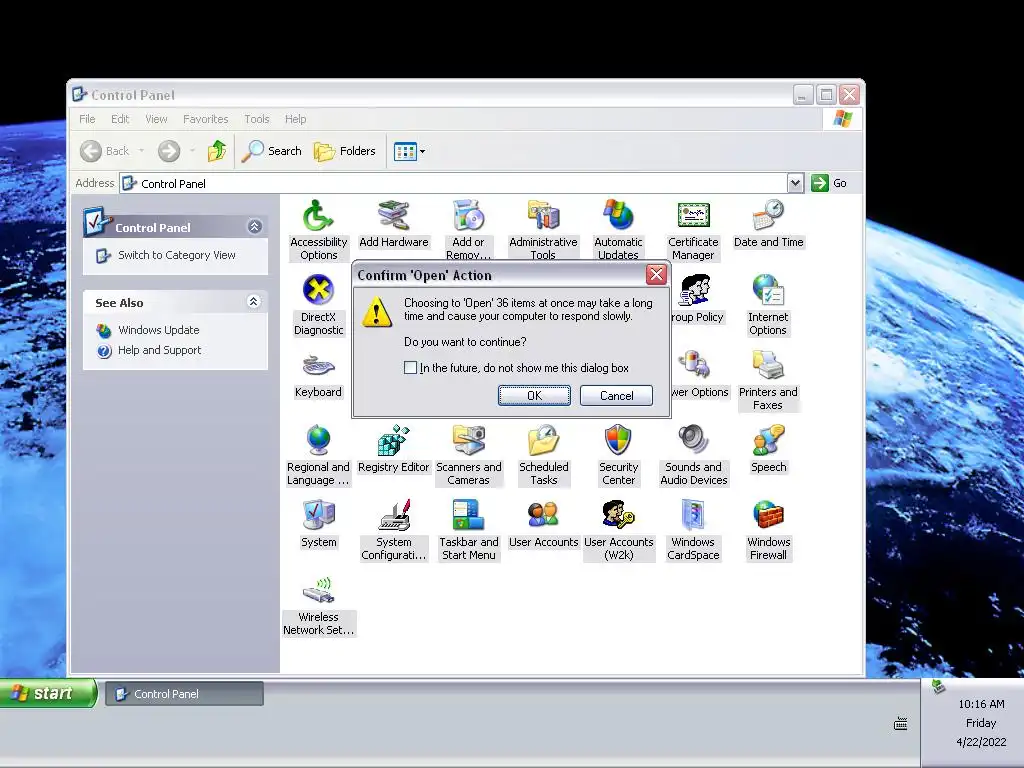This screenshot has width=1024, height=768.
Task: Open the Forward history dropdown arrow
Action: coord(192,151)
